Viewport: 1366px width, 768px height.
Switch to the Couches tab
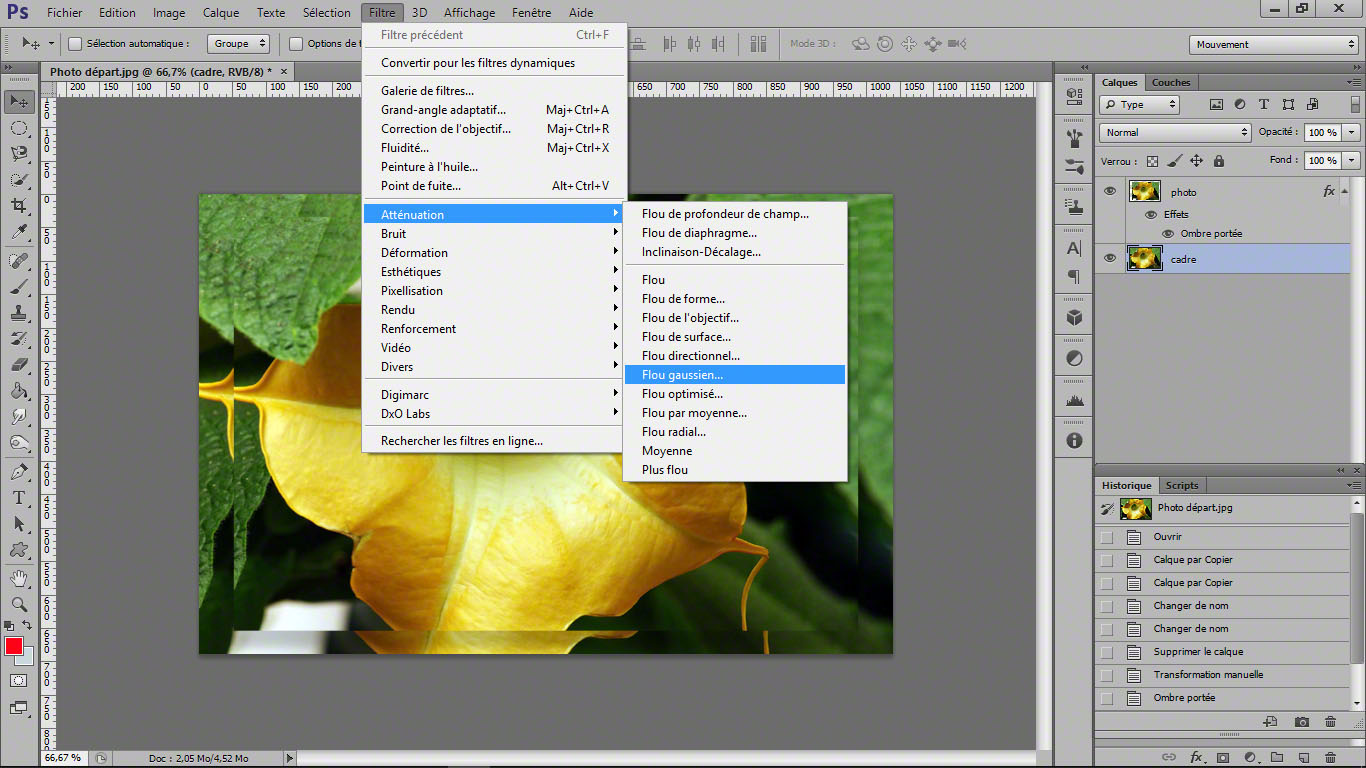click(1171, 83)
